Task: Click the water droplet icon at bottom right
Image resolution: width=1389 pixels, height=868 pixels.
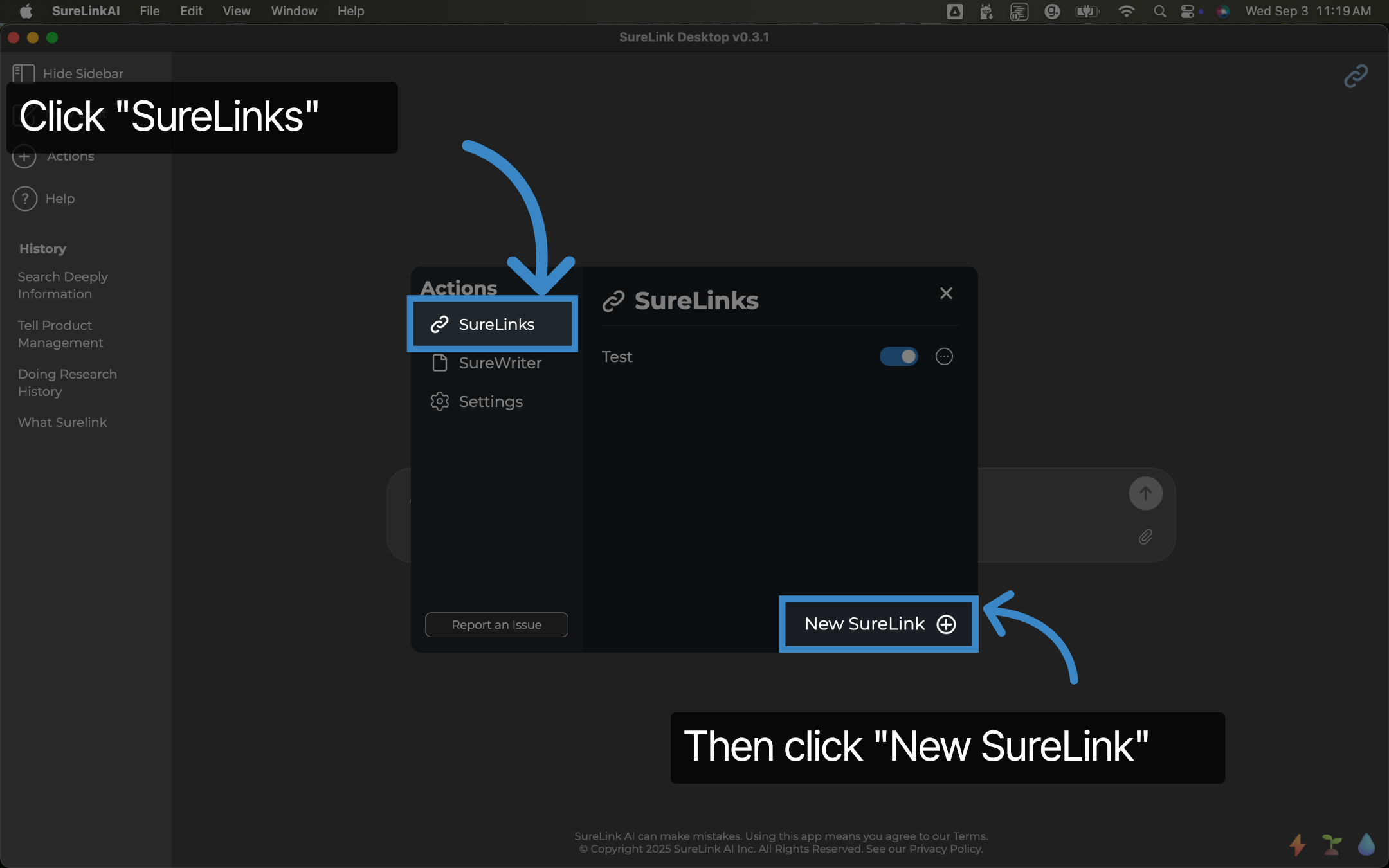Action: pos(1366,844)
